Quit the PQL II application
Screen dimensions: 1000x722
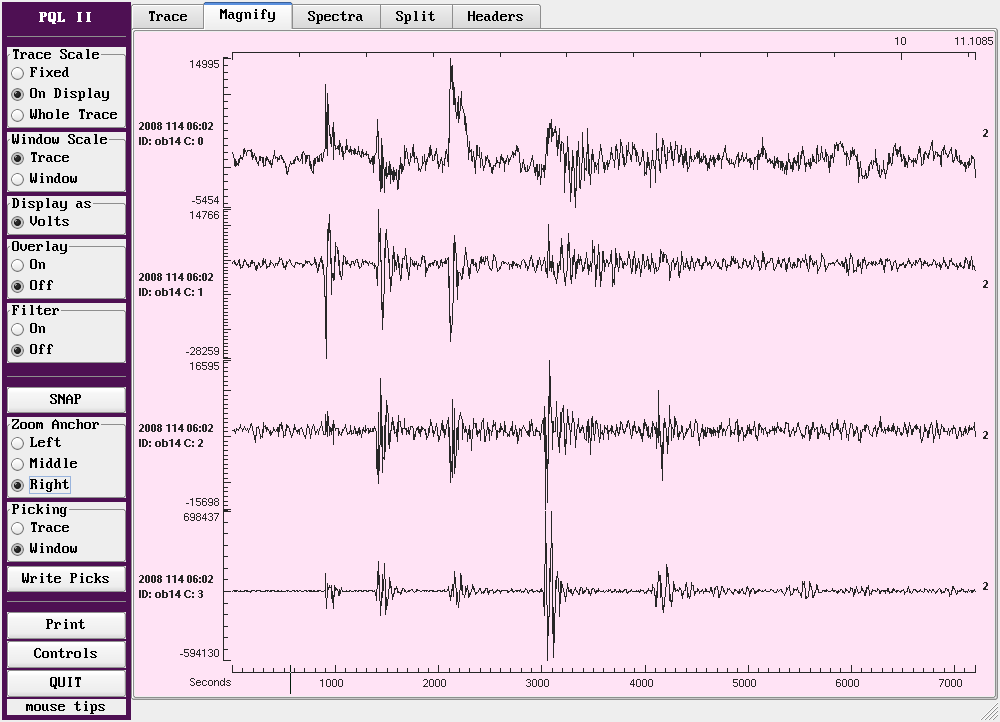point(66,683)
